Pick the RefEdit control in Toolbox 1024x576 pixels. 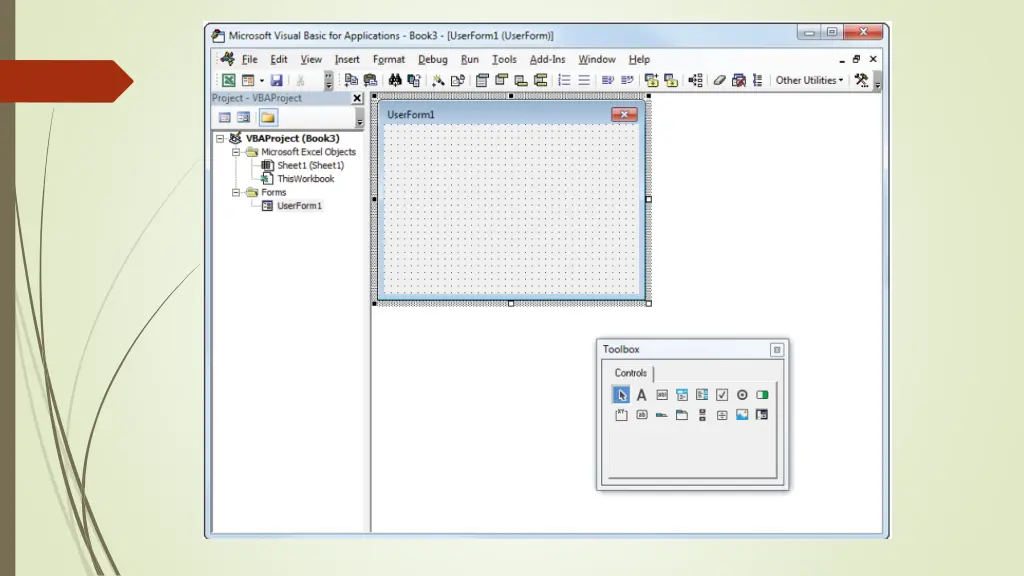(x=762, y=415)
